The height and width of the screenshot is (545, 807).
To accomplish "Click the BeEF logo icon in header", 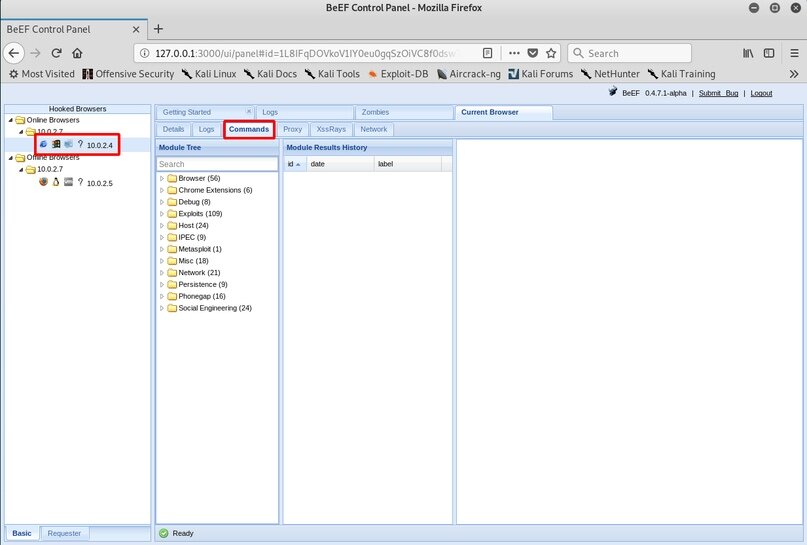I will 612,92.
